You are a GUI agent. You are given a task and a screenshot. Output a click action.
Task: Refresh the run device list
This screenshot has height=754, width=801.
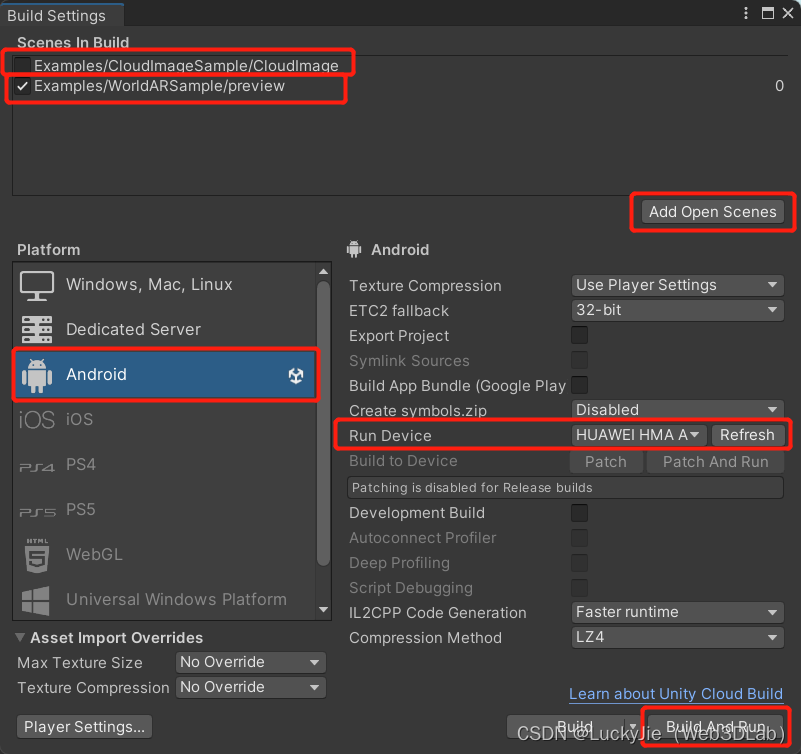[x=747, y=435]
